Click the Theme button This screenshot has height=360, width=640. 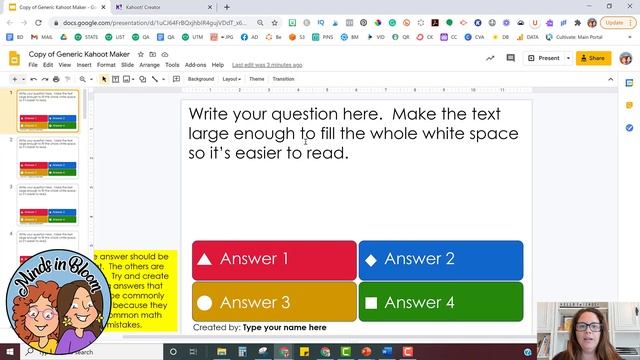257,79
